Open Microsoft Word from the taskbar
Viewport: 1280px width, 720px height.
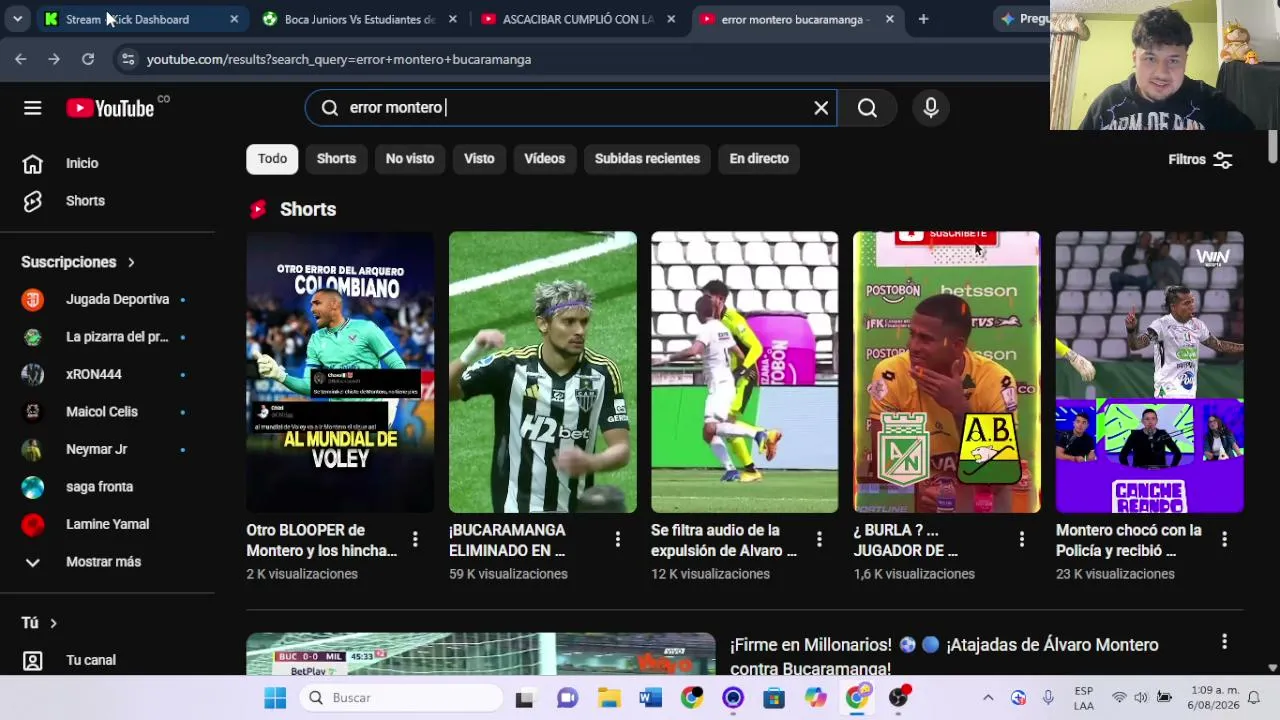[650, 698]
